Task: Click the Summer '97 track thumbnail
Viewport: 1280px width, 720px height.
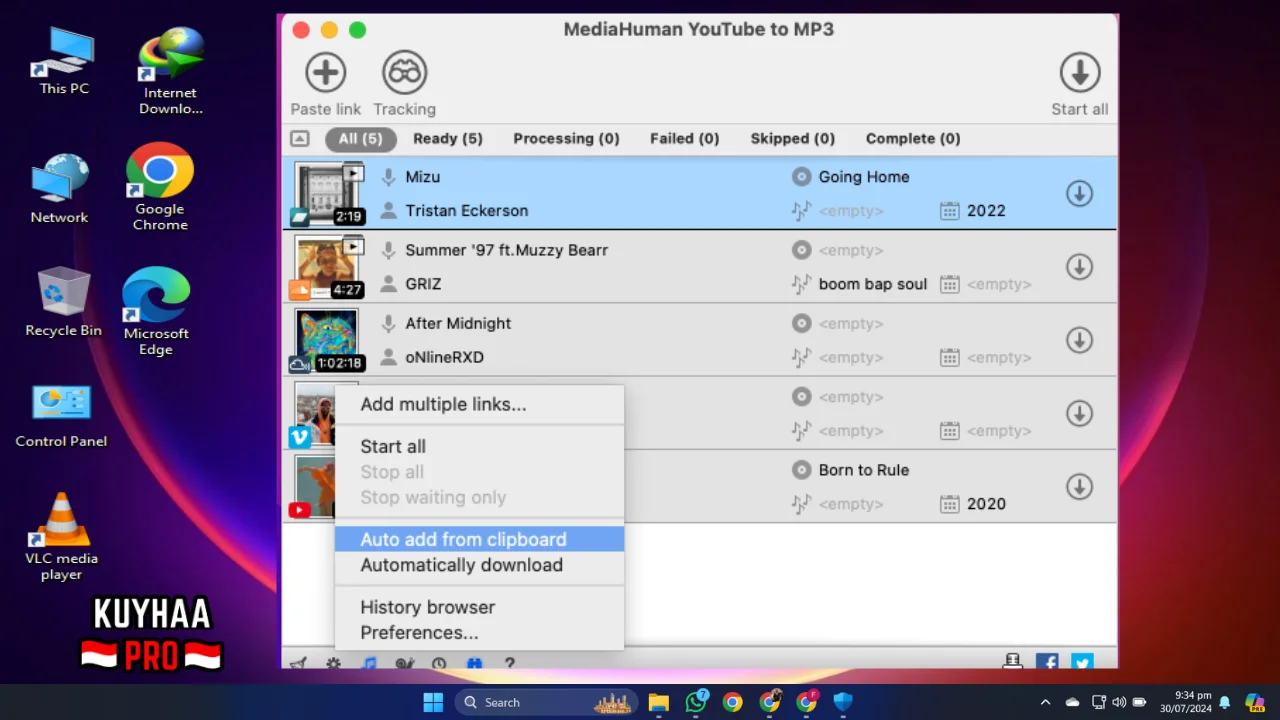Action: point(327,266)
